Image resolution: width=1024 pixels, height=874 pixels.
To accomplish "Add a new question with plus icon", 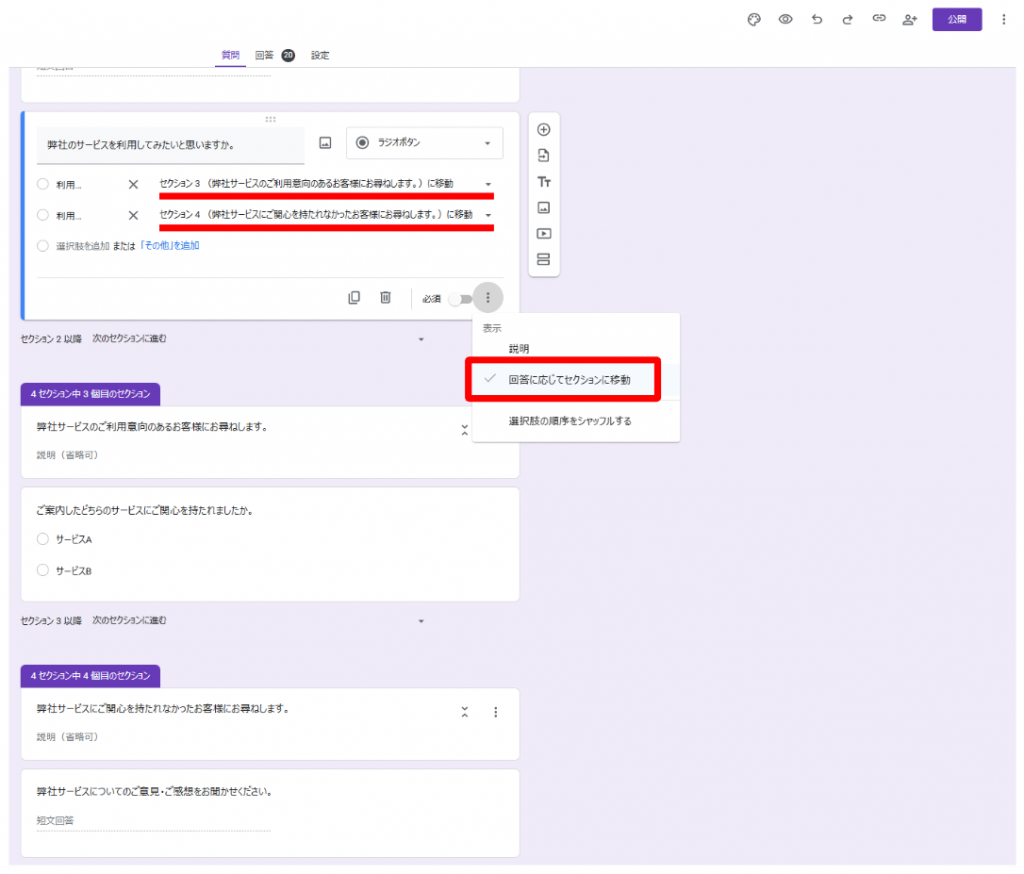I will [544, 130].
